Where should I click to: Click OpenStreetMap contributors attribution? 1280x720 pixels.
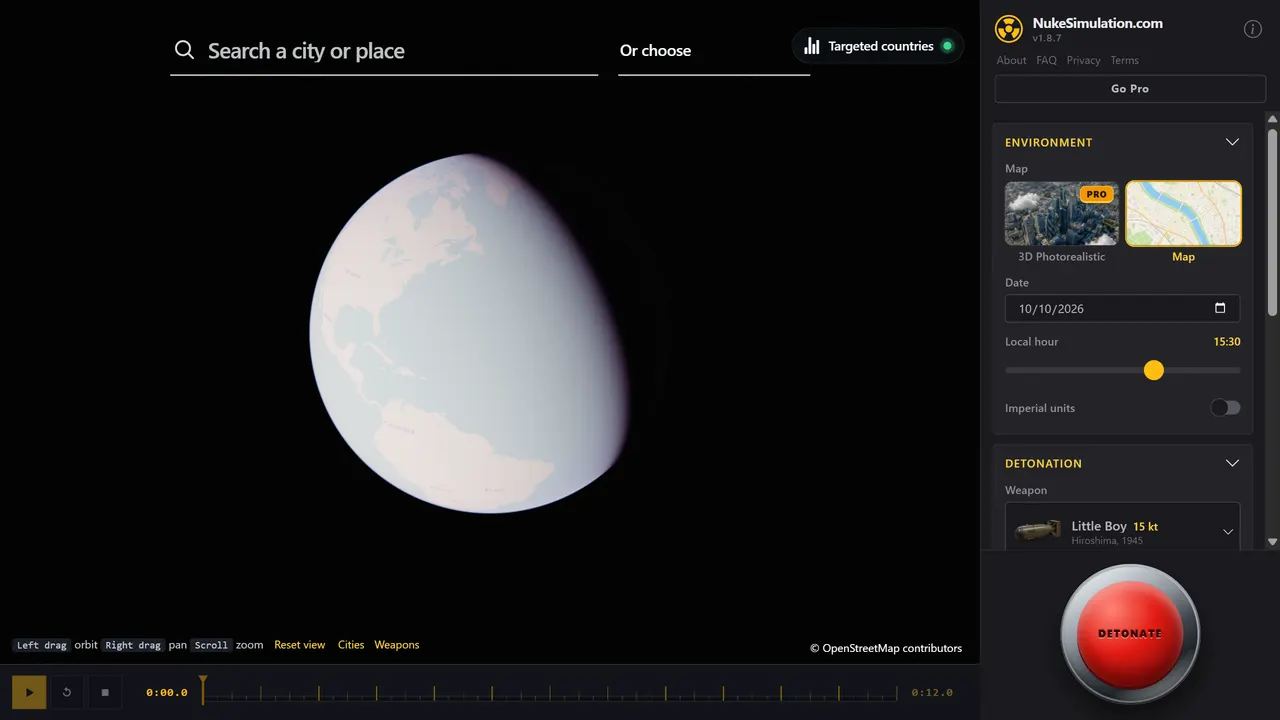pos(886,648)
